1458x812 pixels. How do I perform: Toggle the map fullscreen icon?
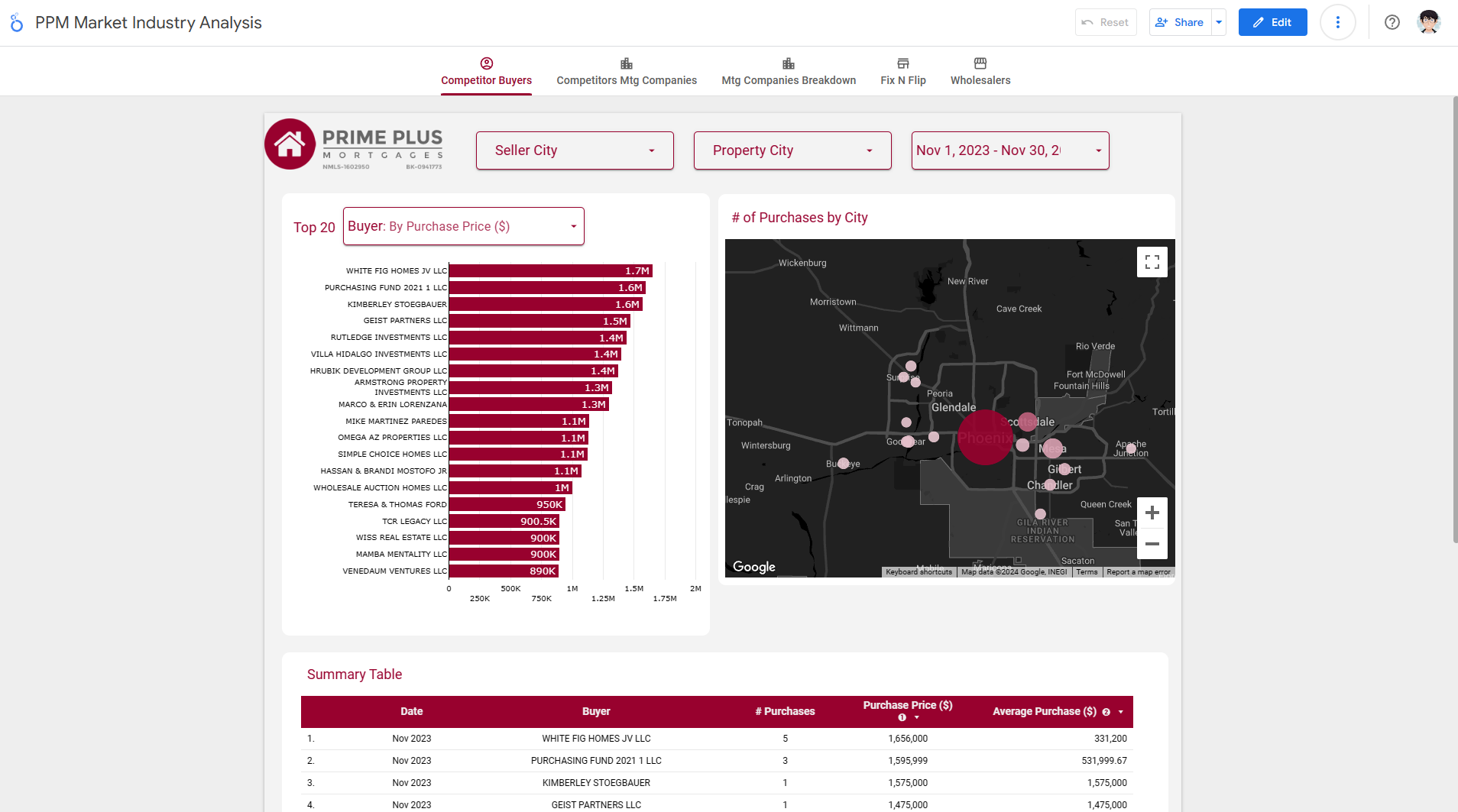(1152, 262)
